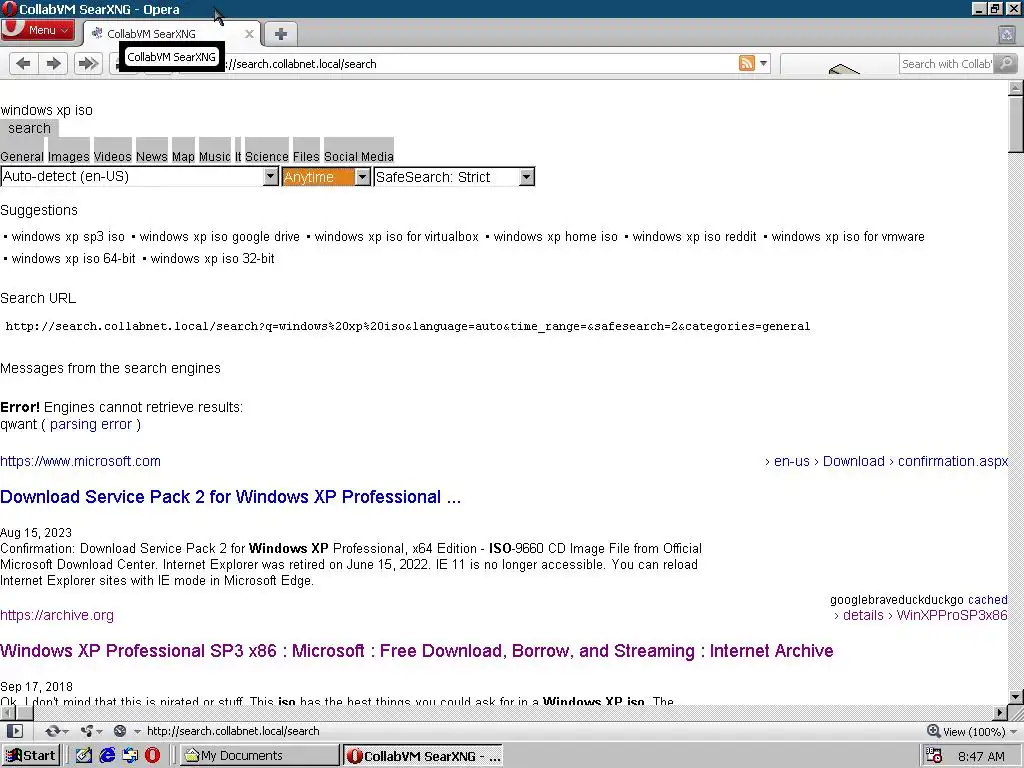
Task: Close the CollabVM SearXNG tab
Action: coord(249,34)
